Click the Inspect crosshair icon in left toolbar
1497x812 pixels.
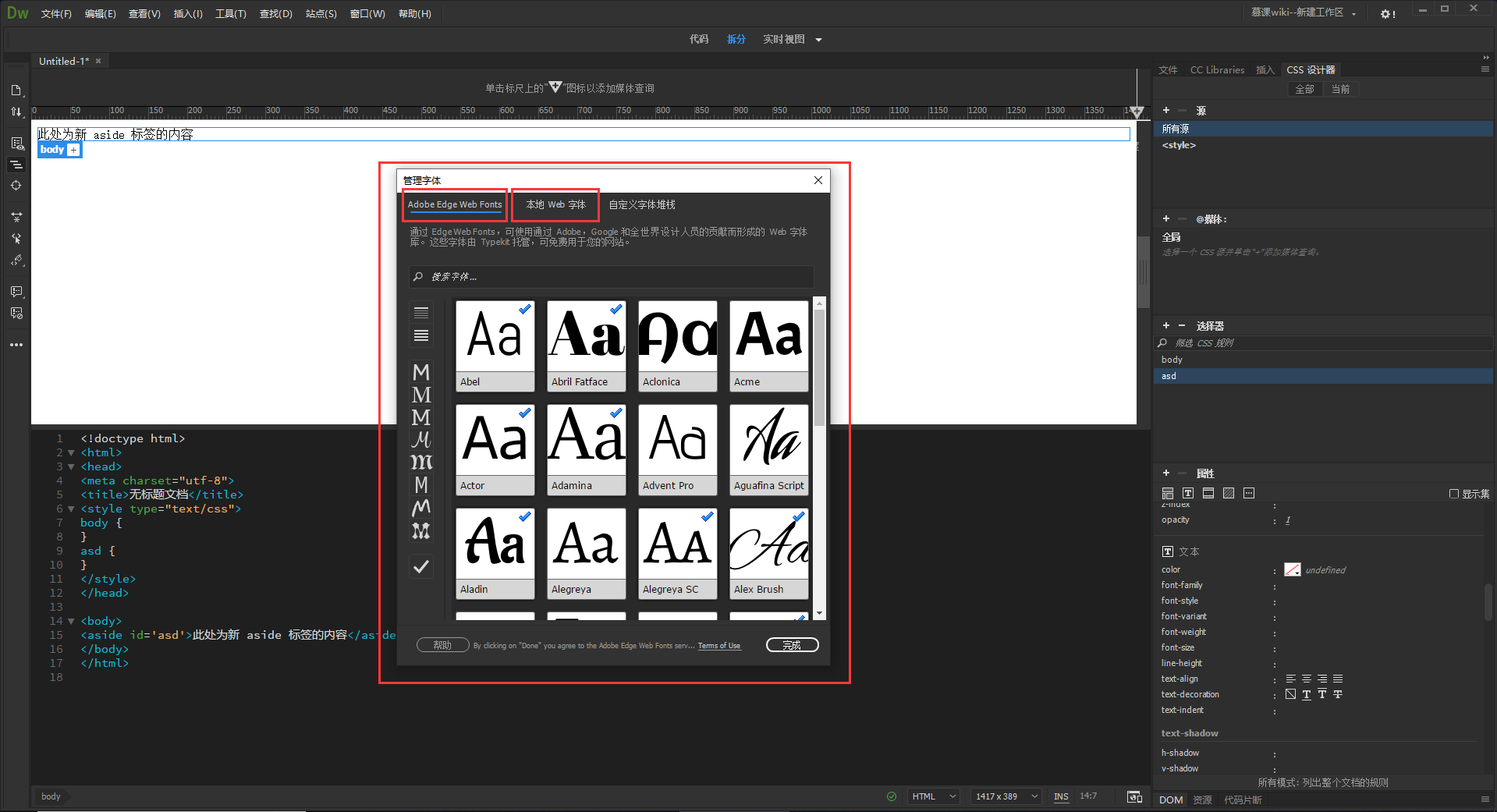coord(16,186)
